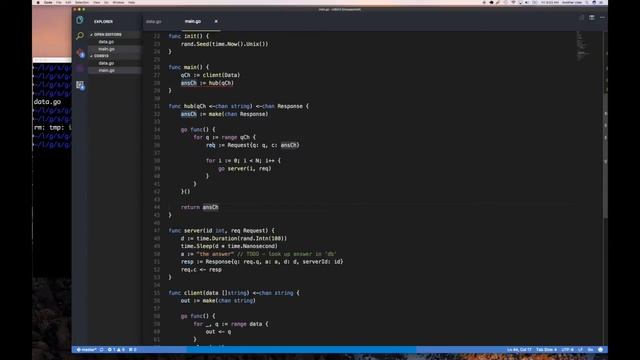Open the Help menu
Screen dimensions: 640x360
132,2
